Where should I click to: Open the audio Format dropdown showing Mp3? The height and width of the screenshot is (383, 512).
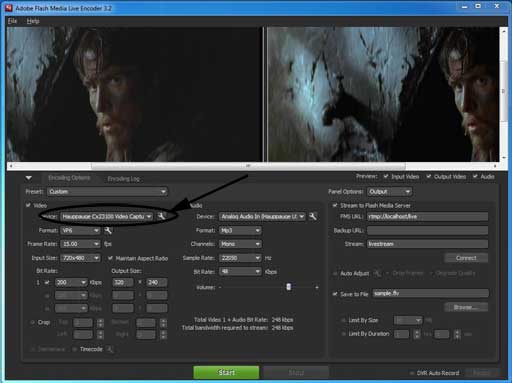240,230
